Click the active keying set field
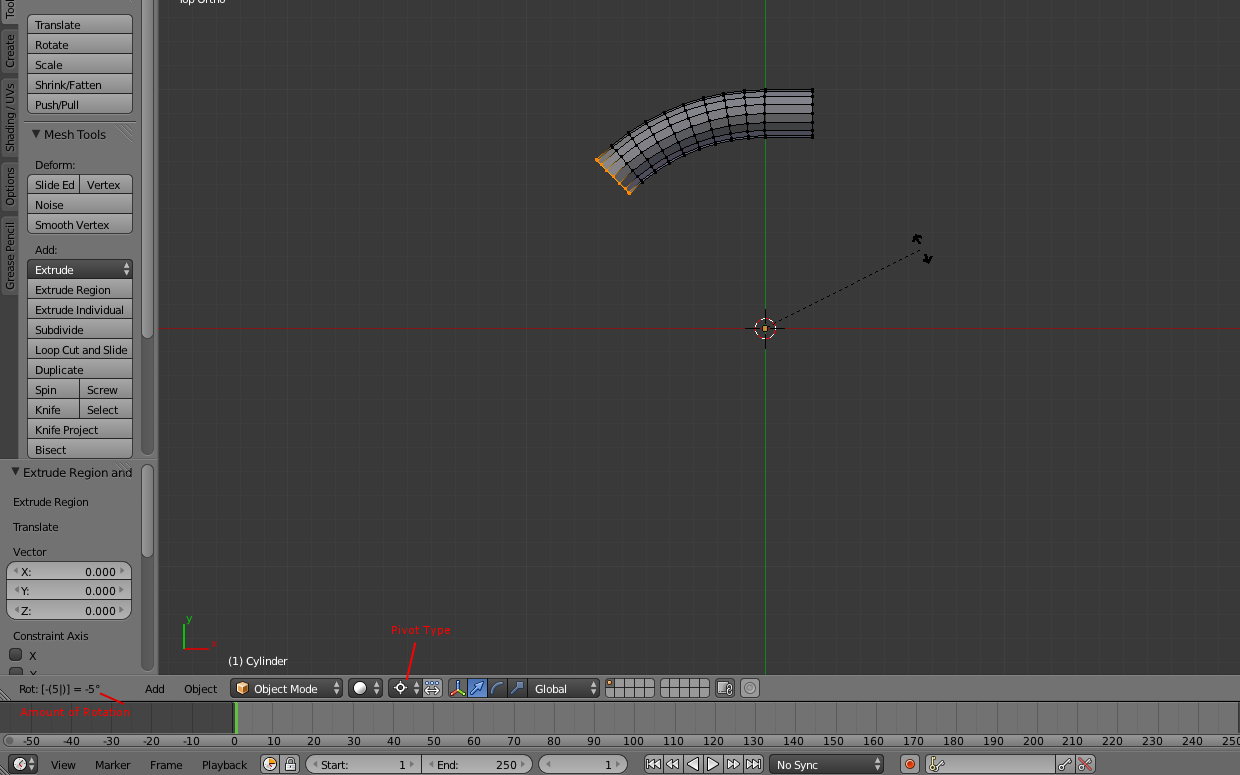 pyautogui.click(x=990, y=764)
